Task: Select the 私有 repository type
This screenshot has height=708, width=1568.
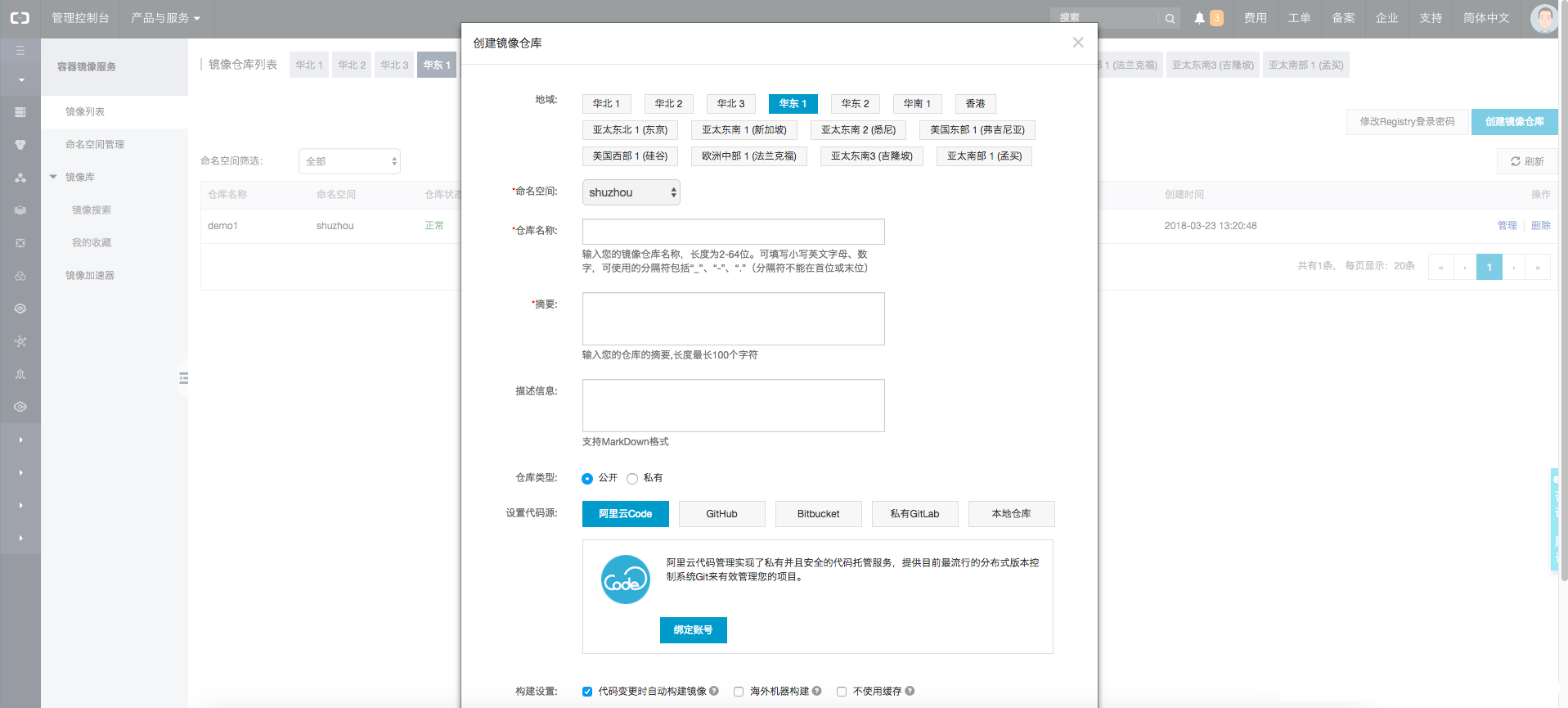Action: pos(632,479)
